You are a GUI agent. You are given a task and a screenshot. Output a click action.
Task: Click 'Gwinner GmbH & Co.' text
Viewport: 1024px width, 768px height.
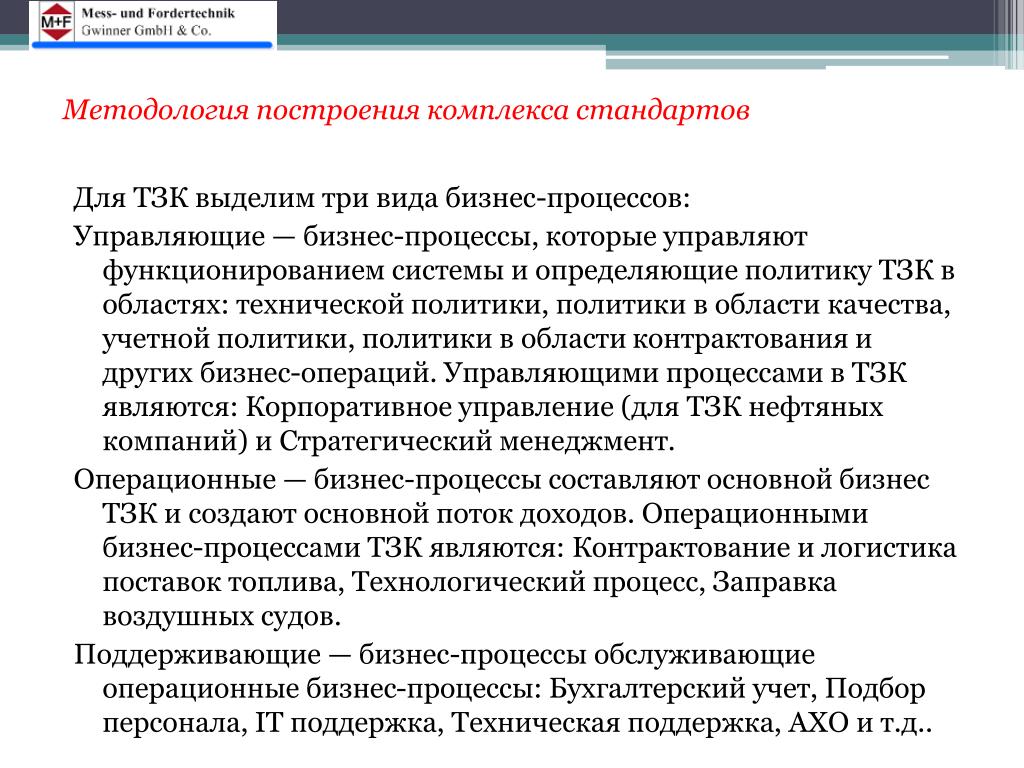[146, 31]
